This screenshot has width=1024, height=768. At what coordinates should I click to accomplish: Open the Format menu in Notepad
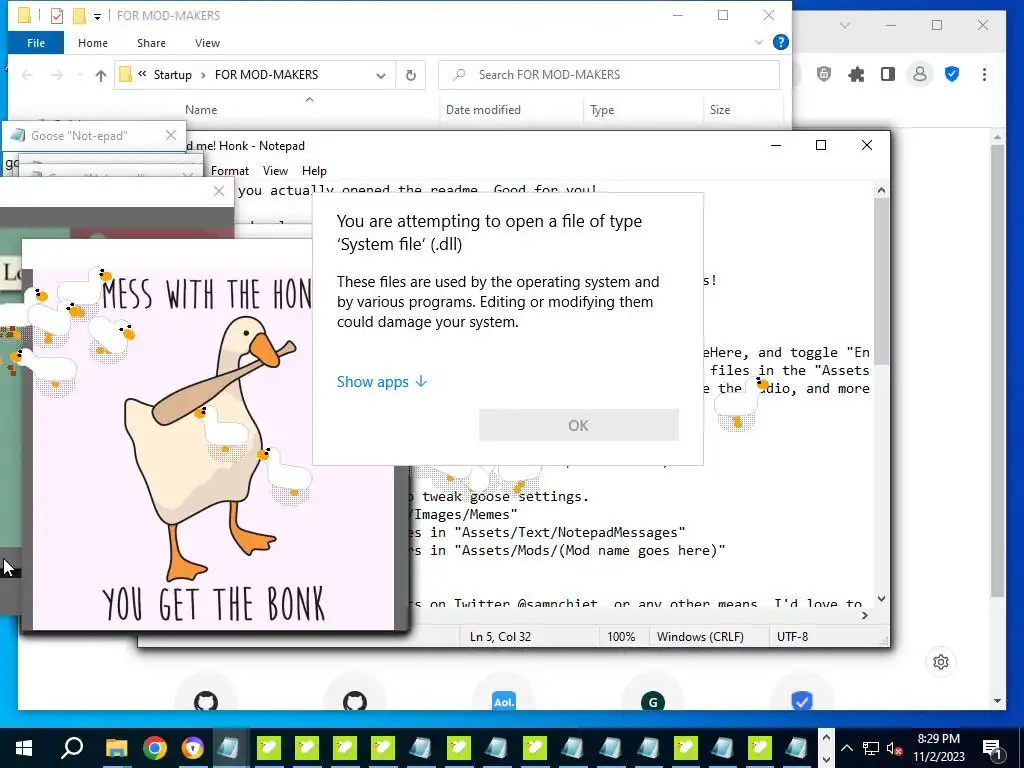point(230,170)
